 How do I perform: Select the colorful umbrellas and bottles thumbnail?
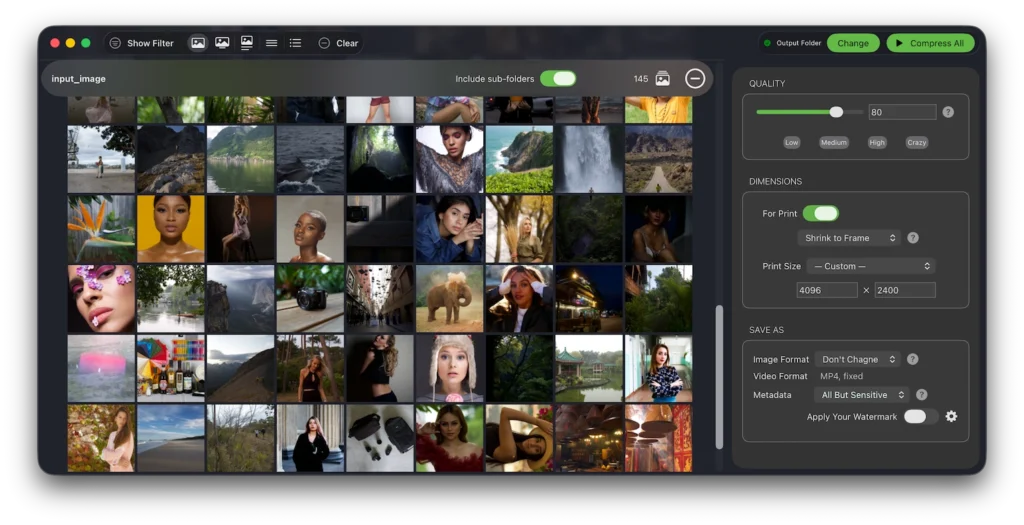[x=170, y=368]
